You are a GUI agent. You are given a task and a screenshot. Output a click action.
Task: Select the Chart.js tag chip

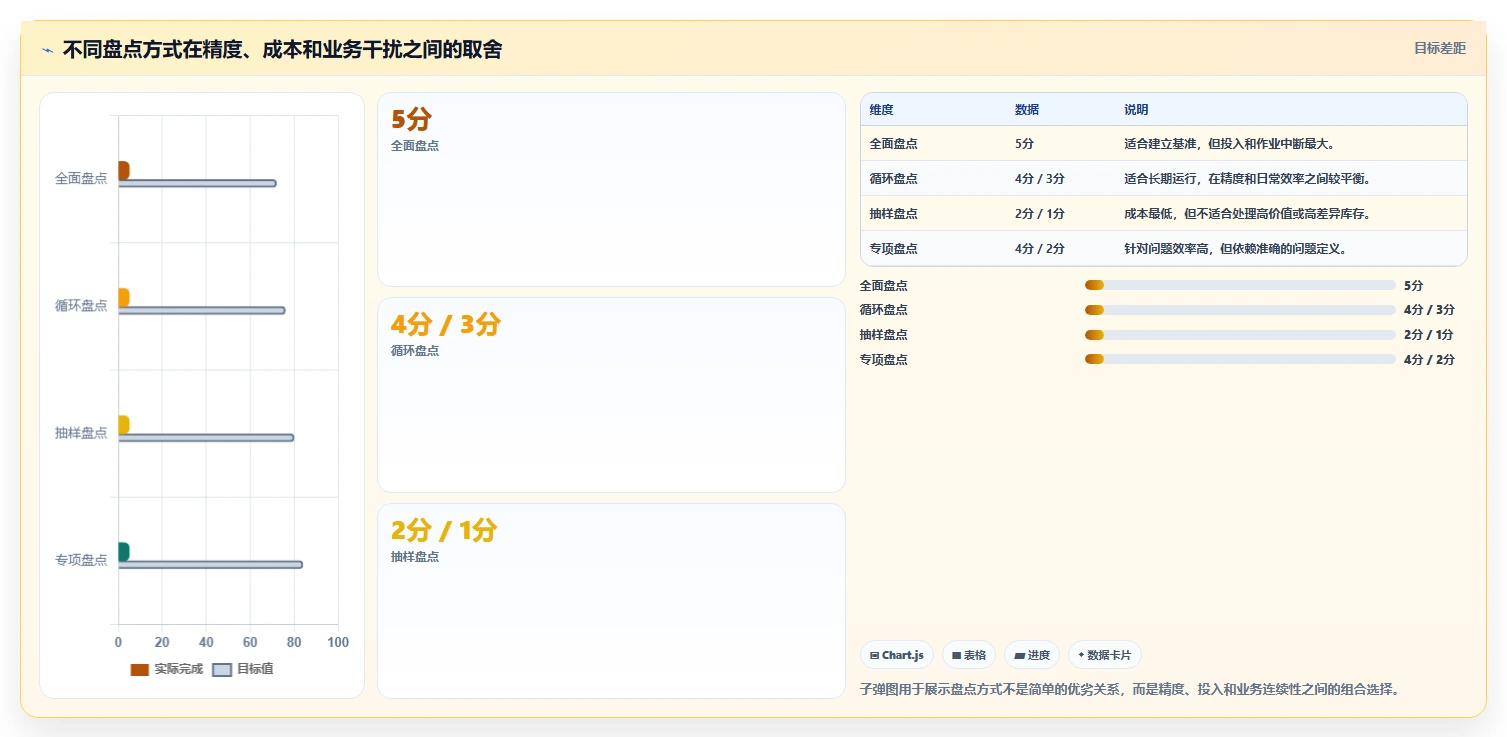pos(897,655)
